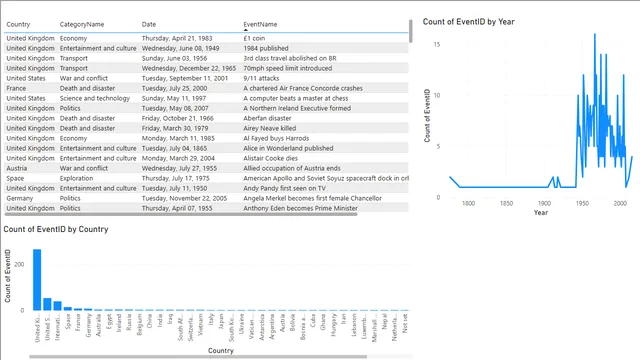Click 'Australia' label on Country axis
640x360 pixels.
coord(98,325)
